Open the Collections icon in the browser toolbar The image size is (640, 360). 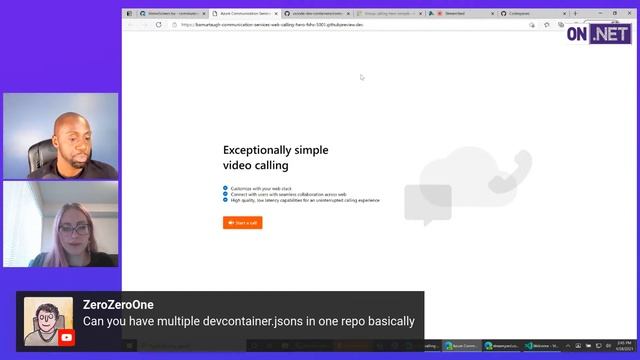[x=561, y=25]
